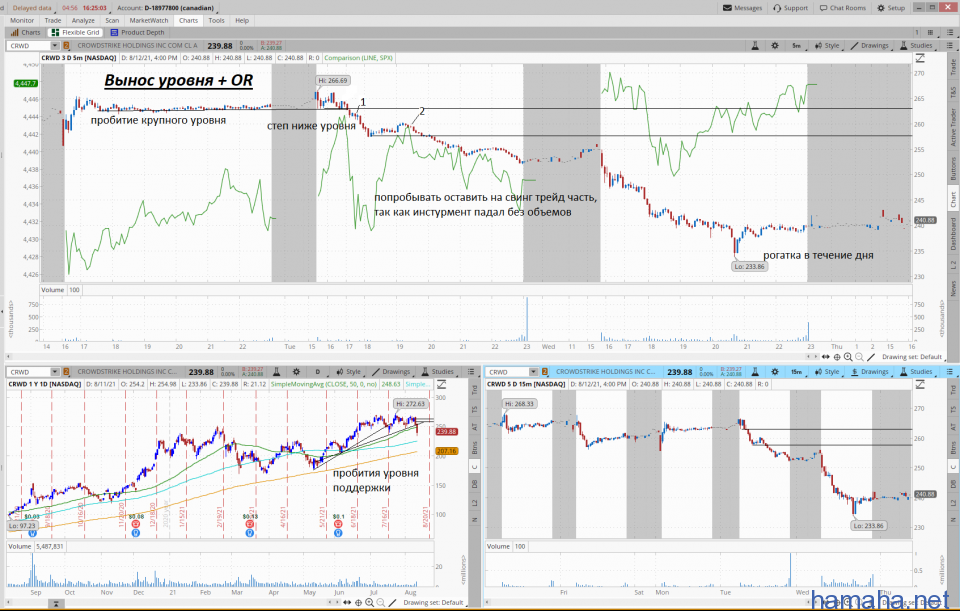
Task: Switch to the MarketWatch tab
Action: click(x=149, y=20)
